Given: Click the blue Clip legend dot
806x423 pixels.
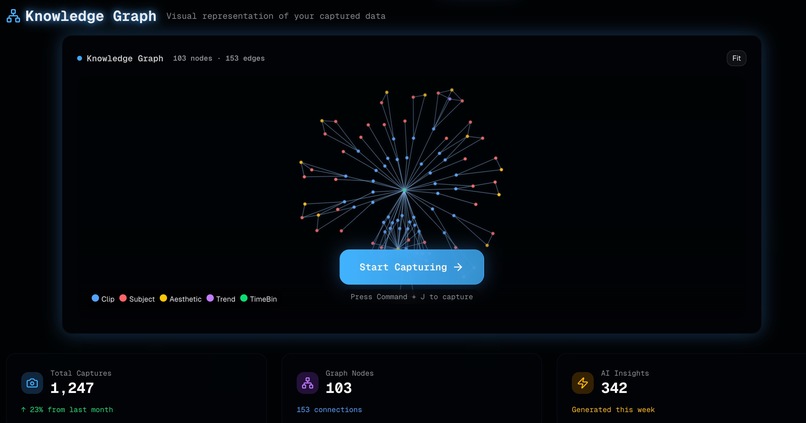Looking at the screenshot, I should [95, 298].
